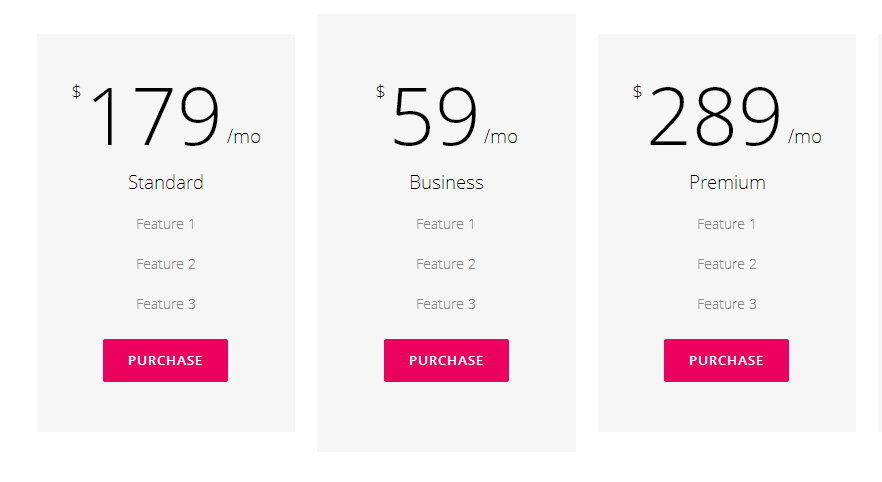The width and height of the screenshot is (882, 482).
Task: Click Feature 3 in the Business card
Action: click(446, 304)
